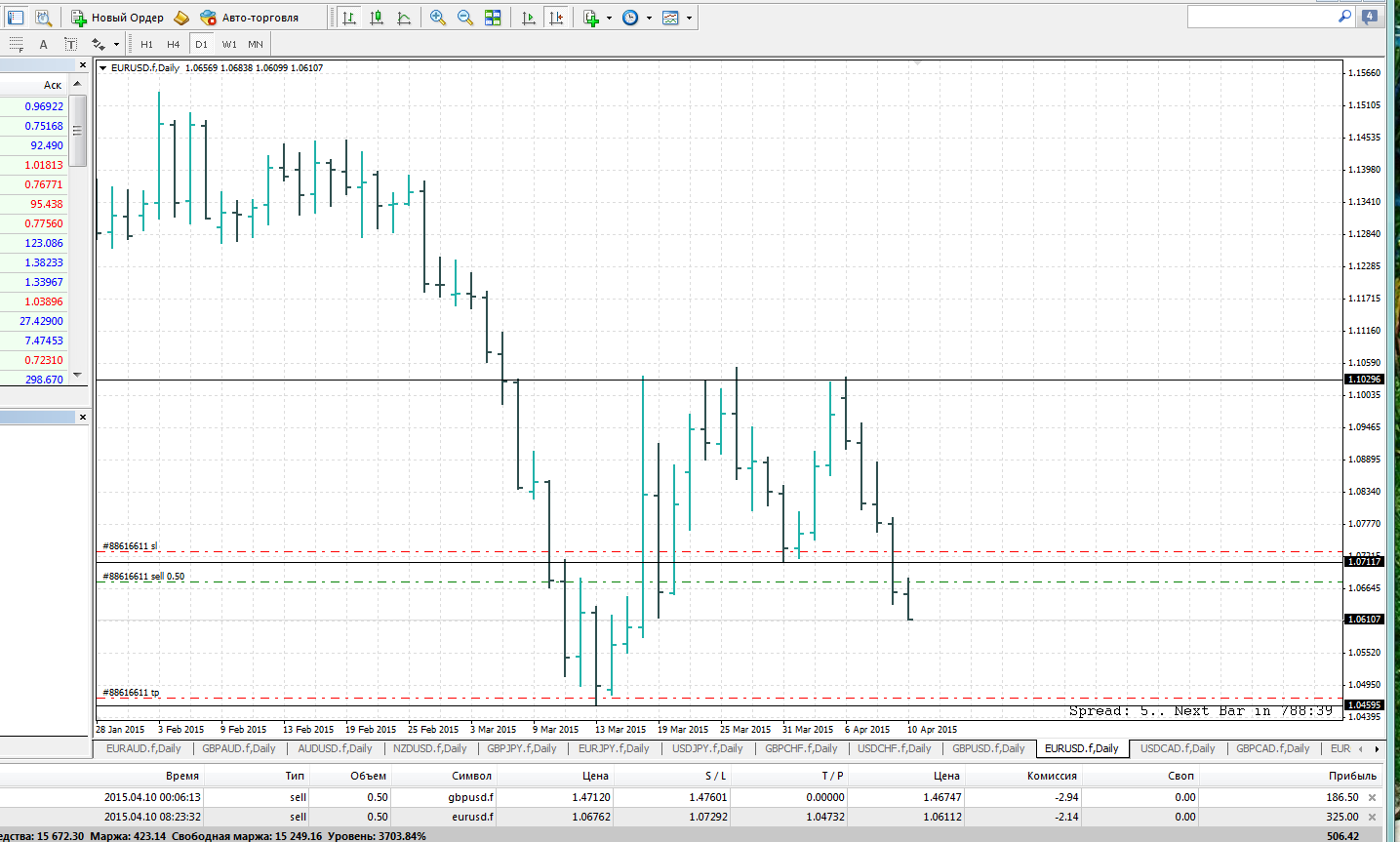Select the text label T tool

click(70, 44)
